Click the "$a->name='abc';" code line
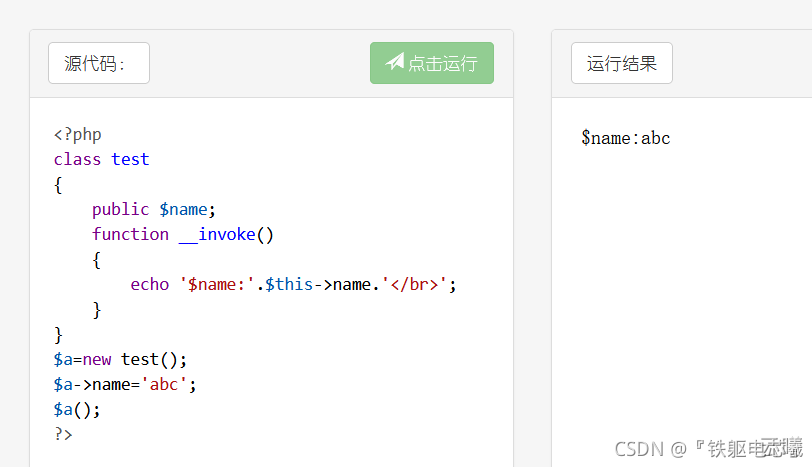812x467 pixels. [125, 385]
